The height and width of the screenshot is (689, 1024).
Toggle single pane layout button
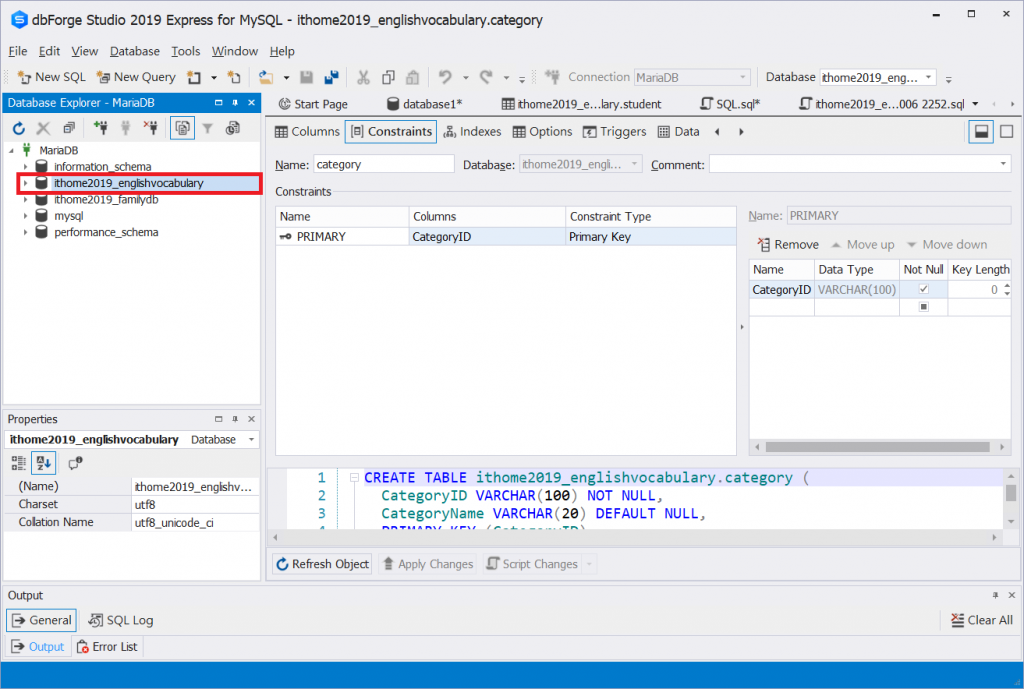pos(1006,131)
